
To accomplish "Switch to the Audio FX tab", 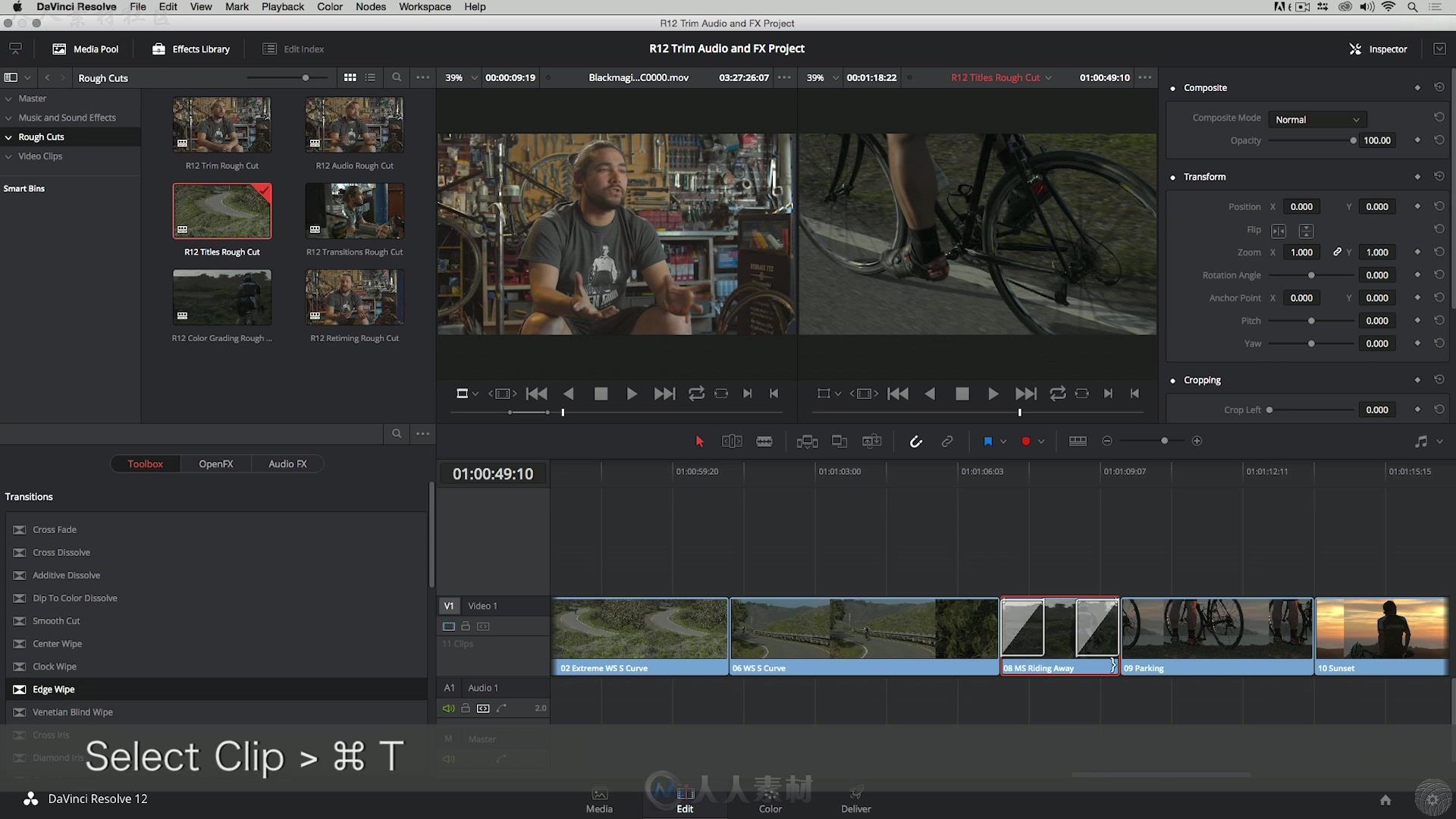I will coord(287,464).
